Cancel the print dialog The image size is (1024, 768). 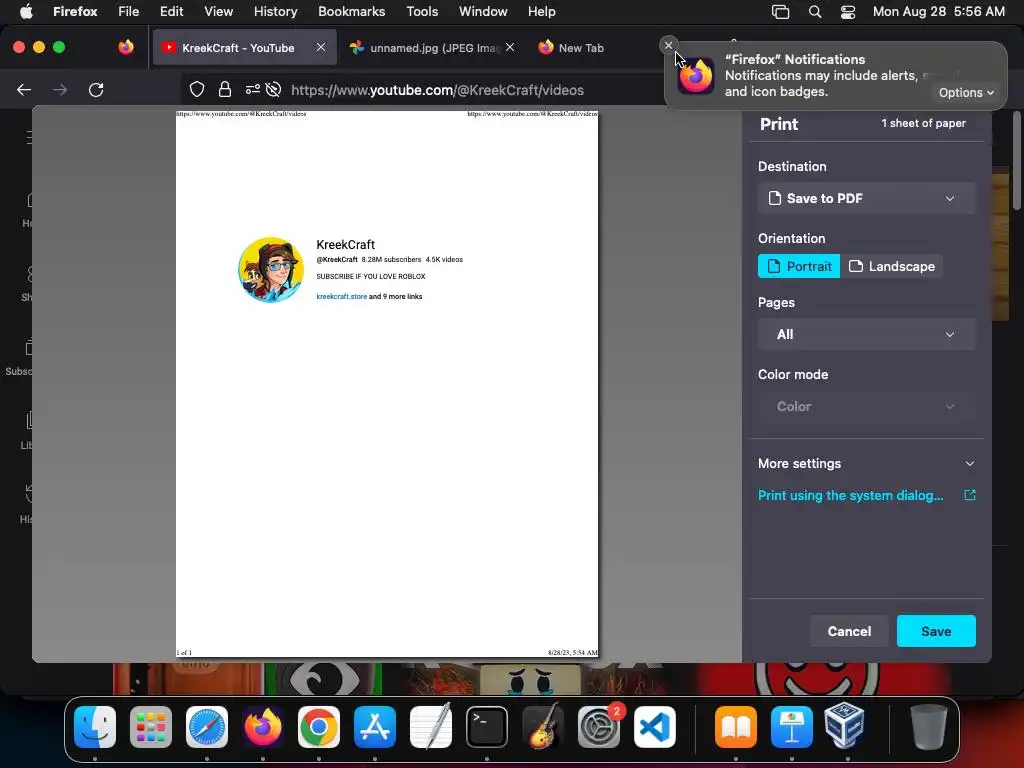pos(849,632)
